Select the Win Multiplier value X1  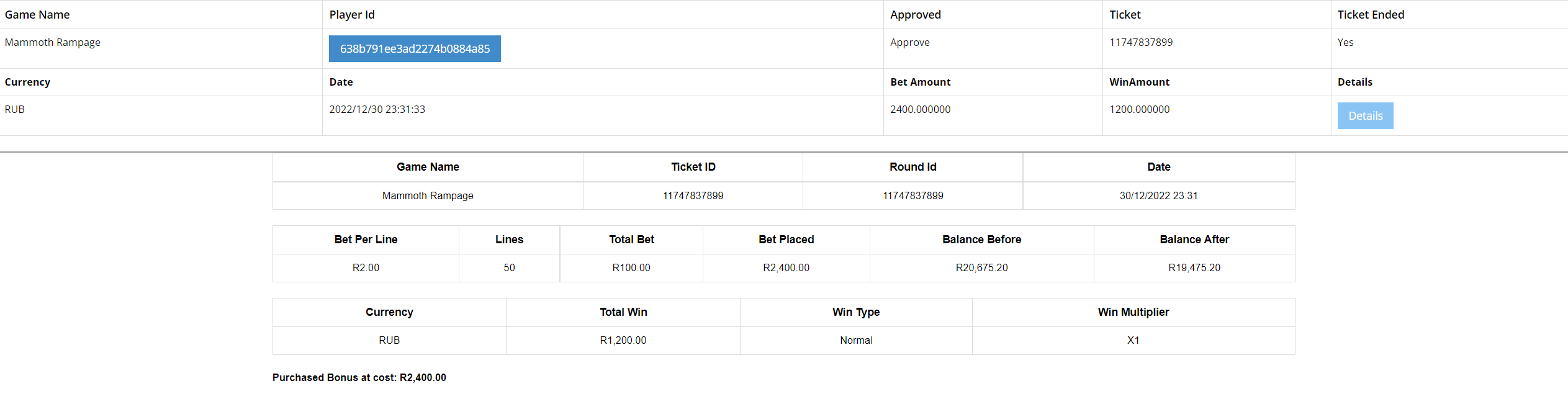(1133, 340)
